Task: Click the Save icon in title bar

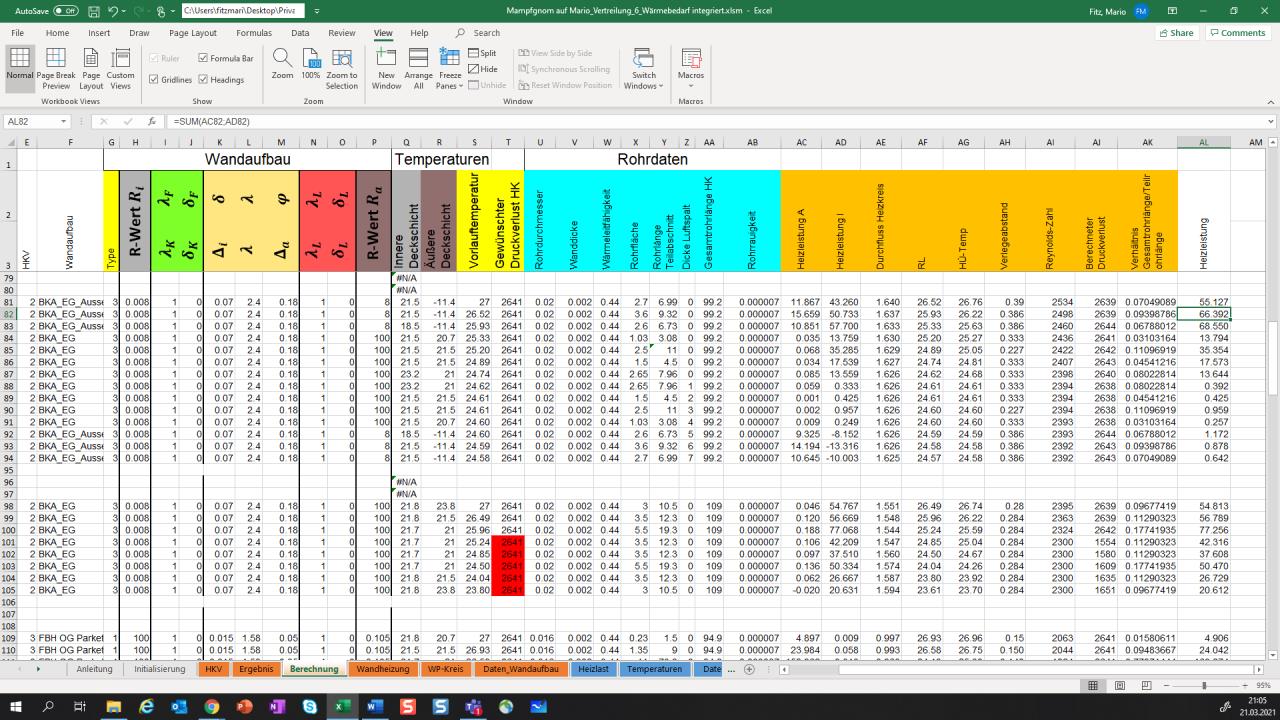Action: coord(93,11)
